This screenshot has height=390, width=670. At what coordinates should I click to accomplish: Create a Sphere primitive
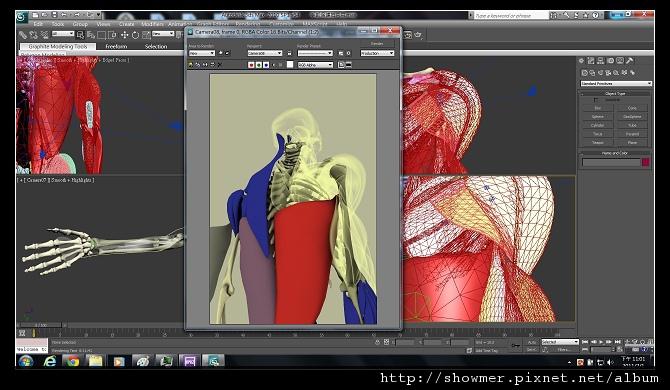point(597,117)
